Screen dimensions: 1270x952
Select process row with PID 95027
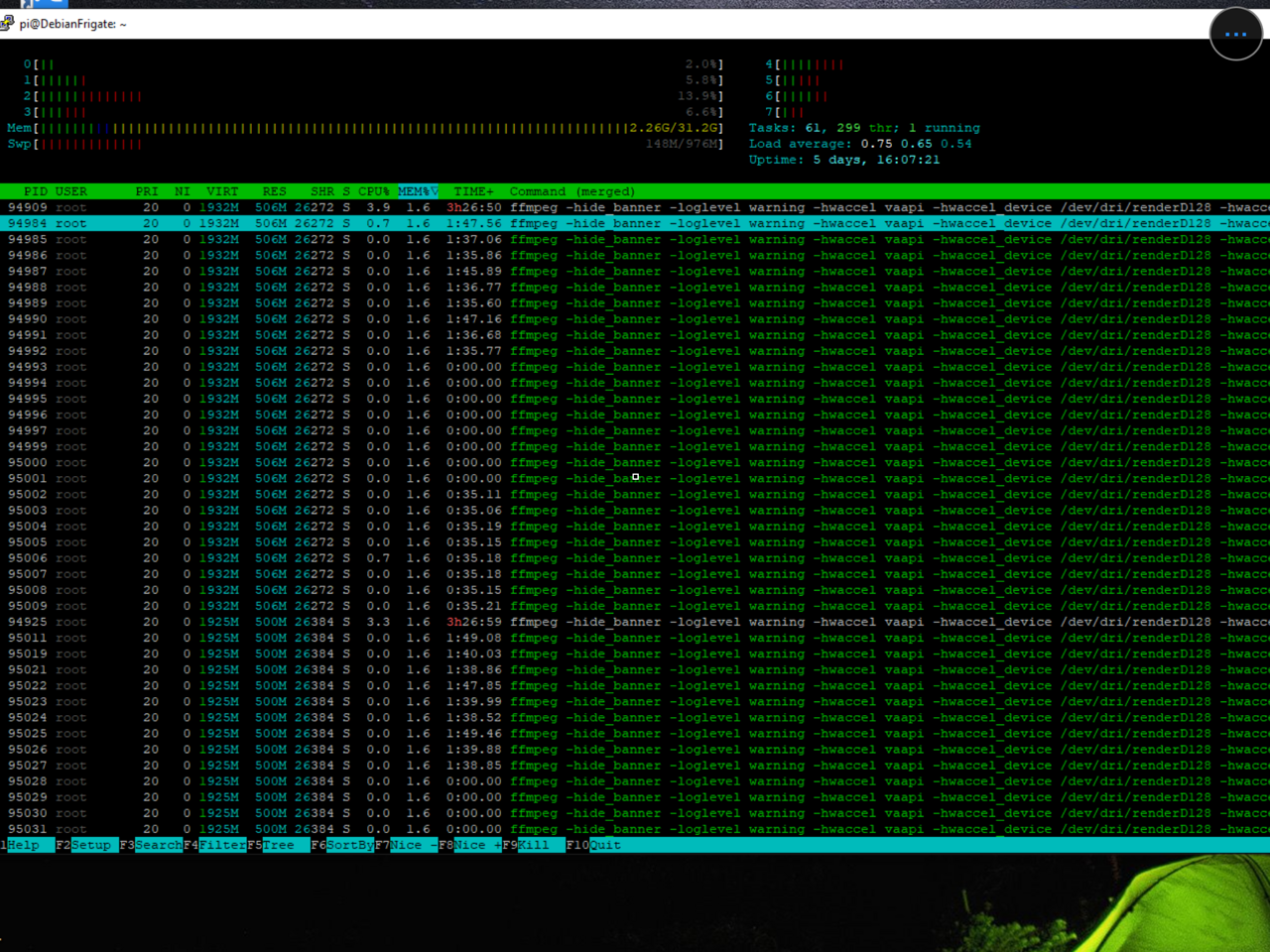tap(635, 766)
